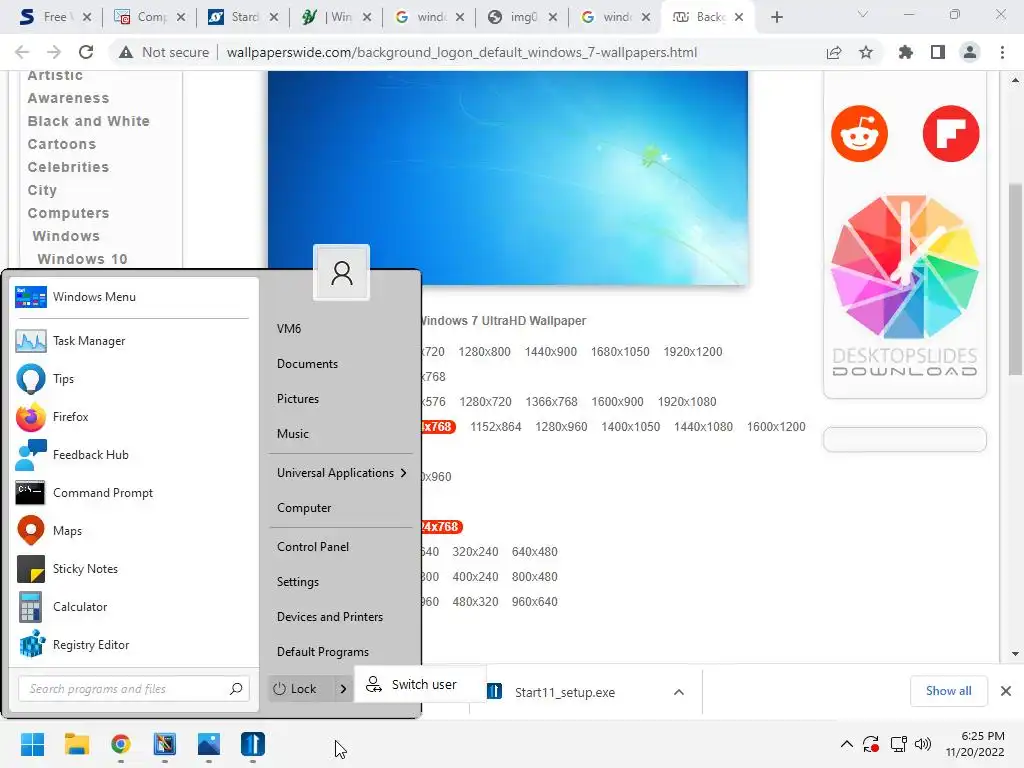Launch Calculator
This screenshot has width=1024, height=768.
134,607
